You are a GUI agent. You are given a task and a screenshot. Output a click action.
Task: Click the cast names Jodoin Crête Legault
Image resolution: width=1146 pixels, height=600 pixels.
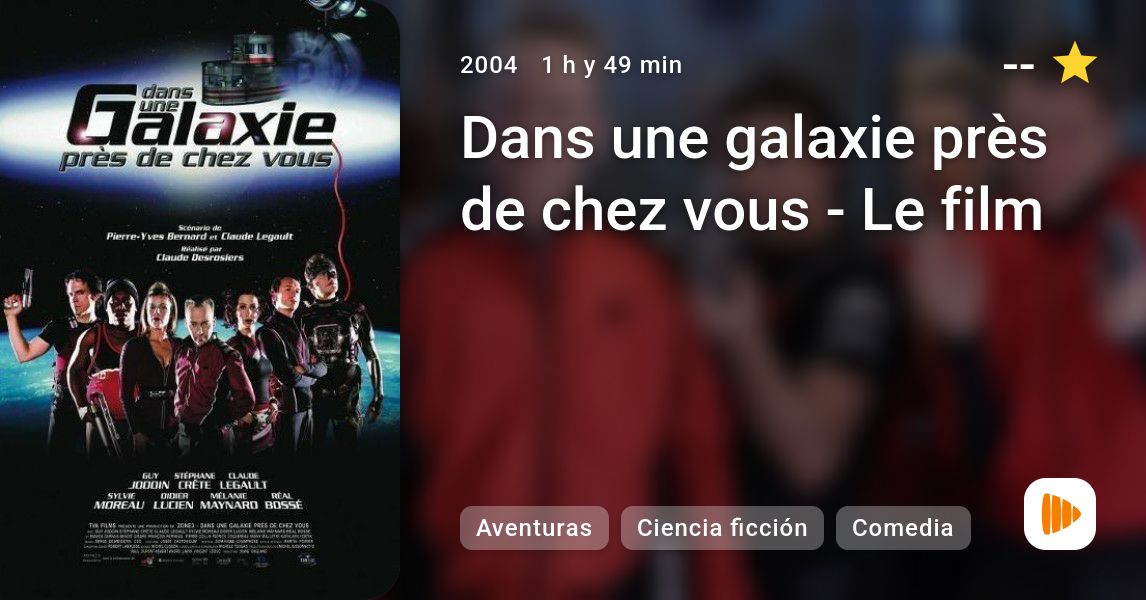197,481
